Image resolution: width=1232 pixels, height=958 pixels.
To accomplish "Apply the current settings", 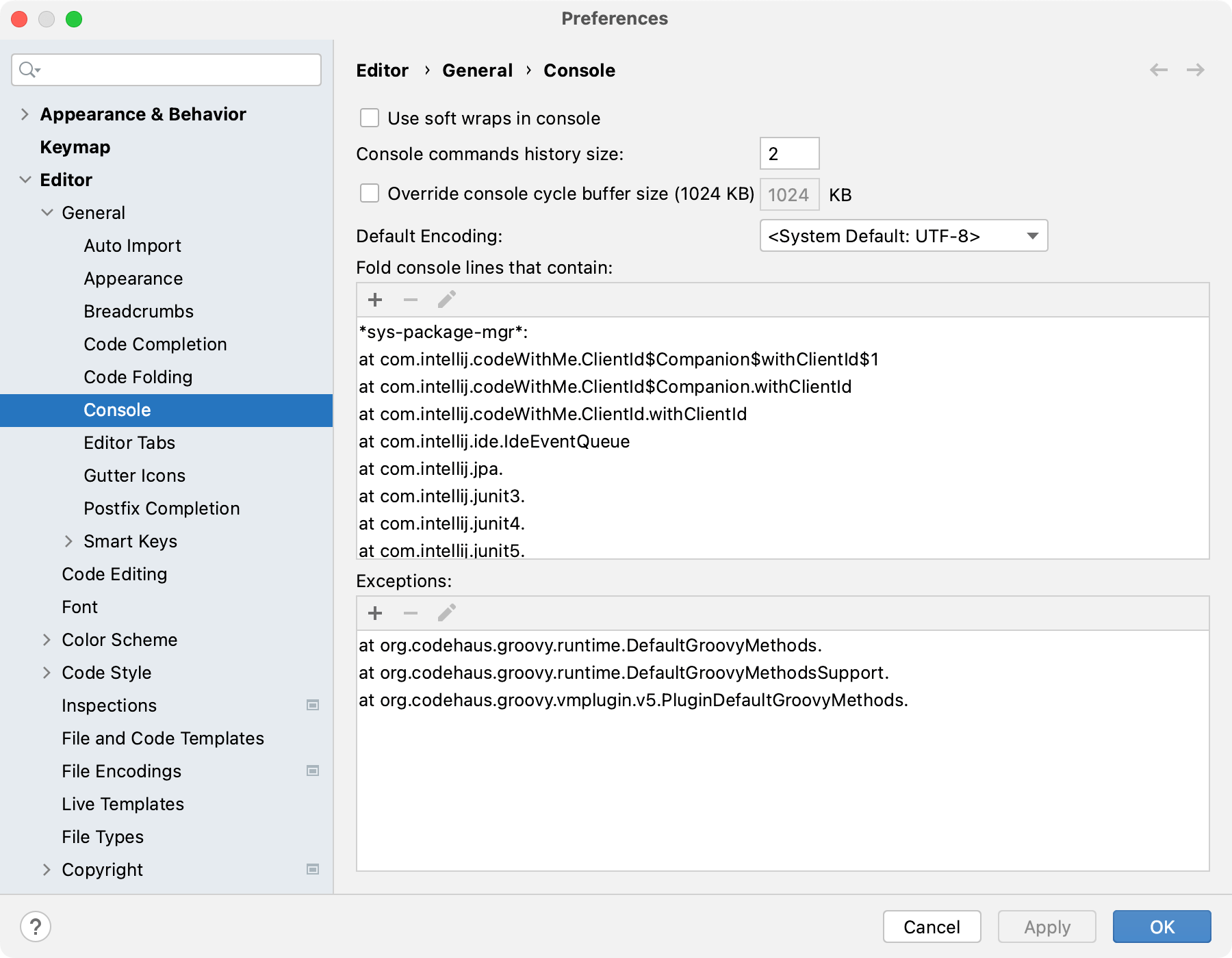I will click(x=1046, y=927).
